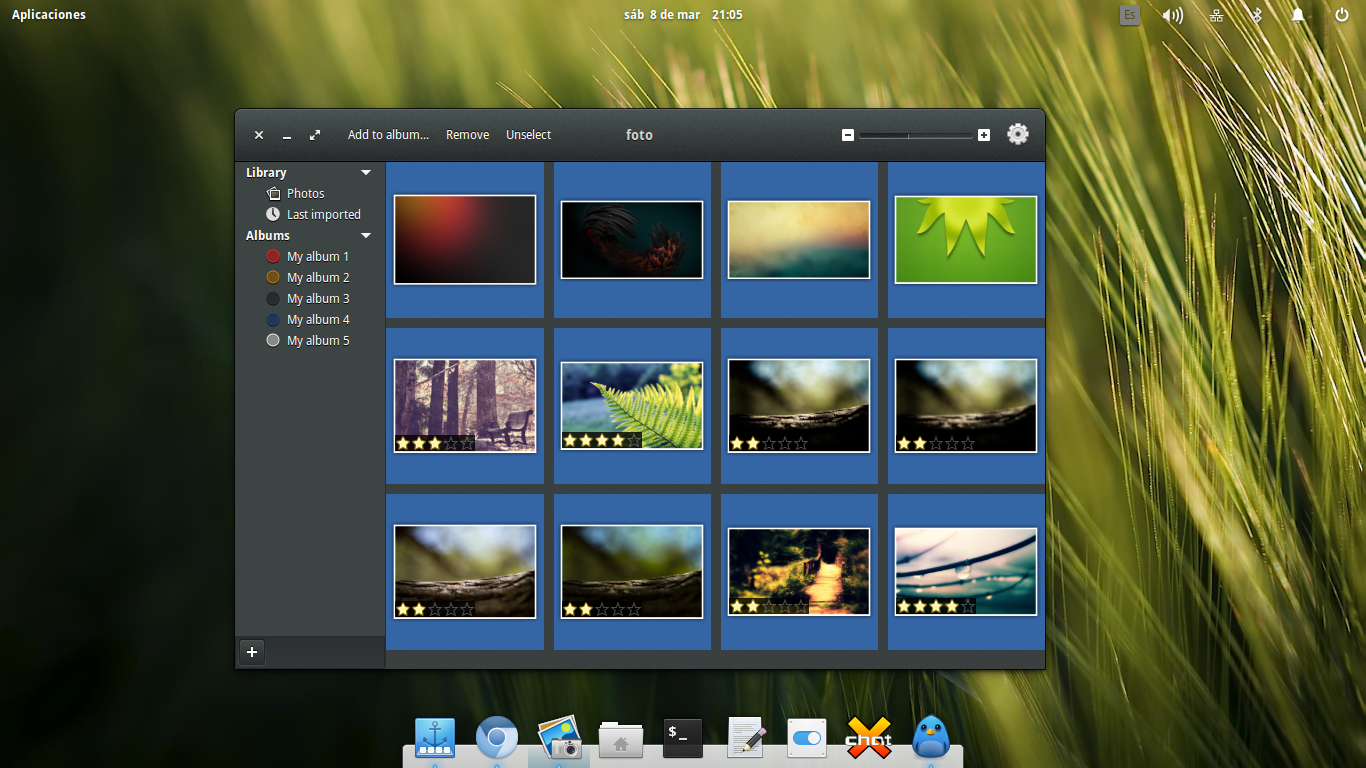Collapse the Library section arrow
The height and width of the screenshot is (768, 1366).
pyautogui.click(x=366, y=173)
